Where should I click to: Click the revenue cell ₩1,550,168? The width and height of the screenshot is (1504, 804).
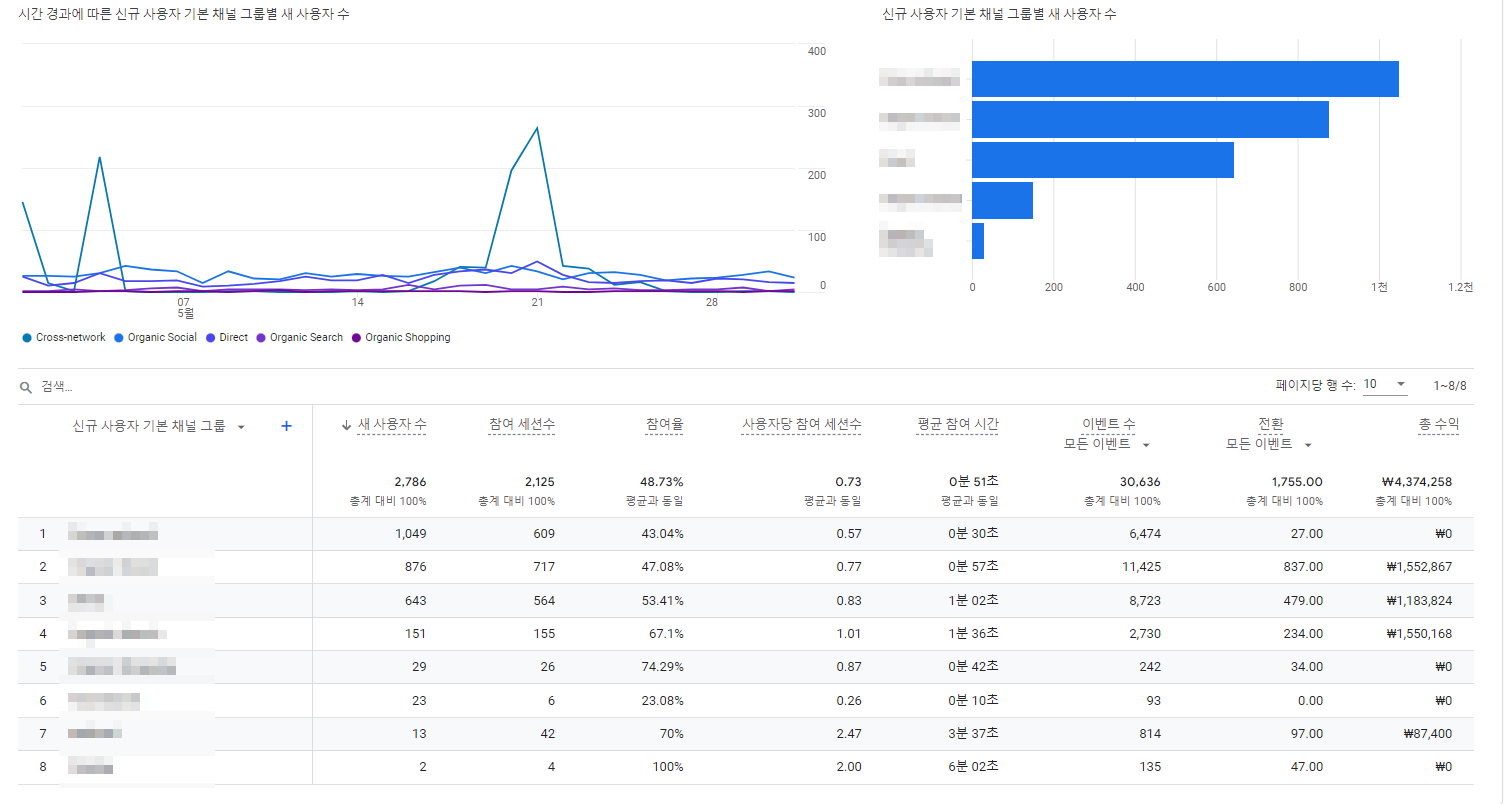1419,634
